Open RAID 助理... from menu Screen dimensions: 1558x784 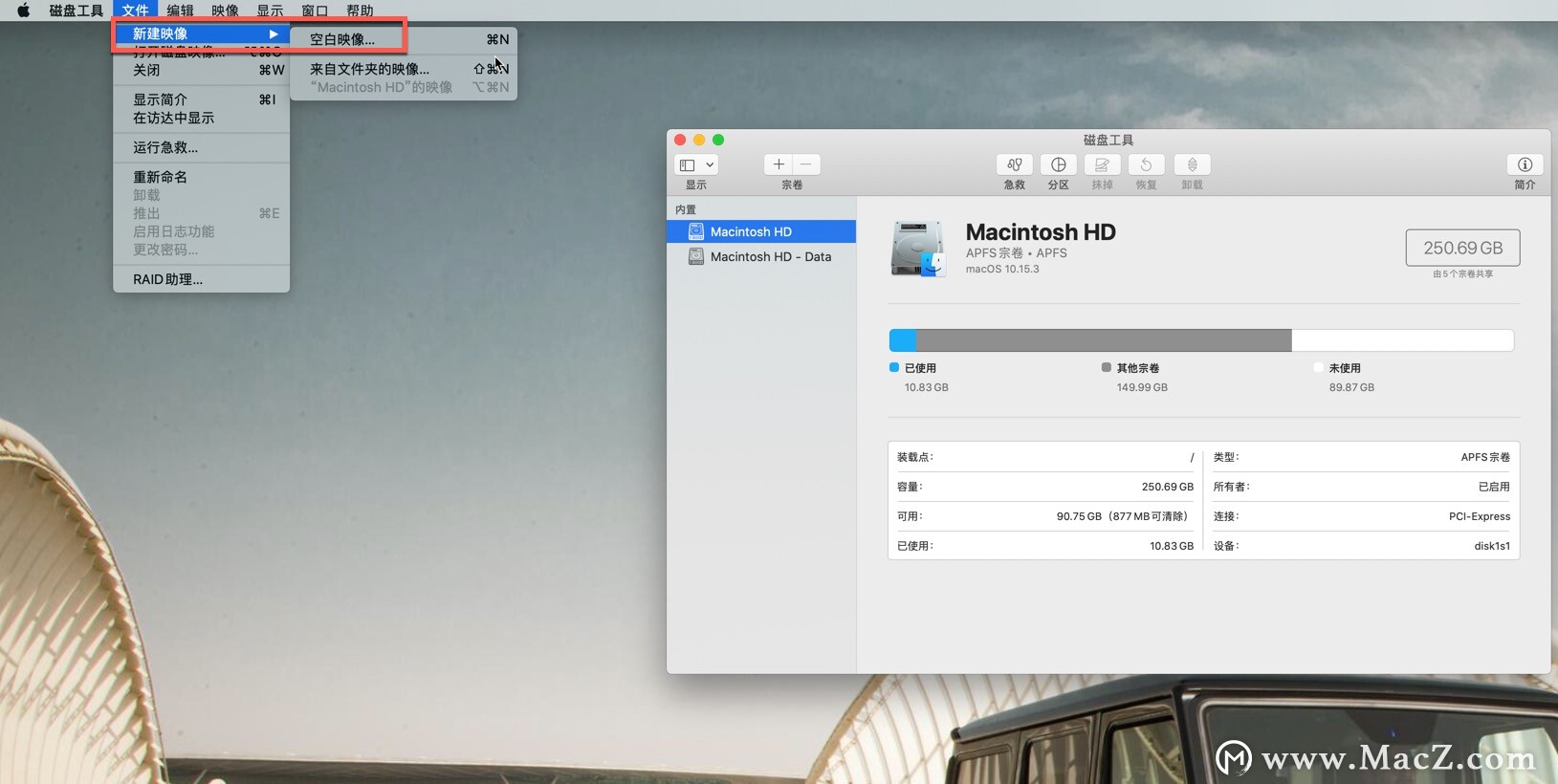click(x=201, y=279)
